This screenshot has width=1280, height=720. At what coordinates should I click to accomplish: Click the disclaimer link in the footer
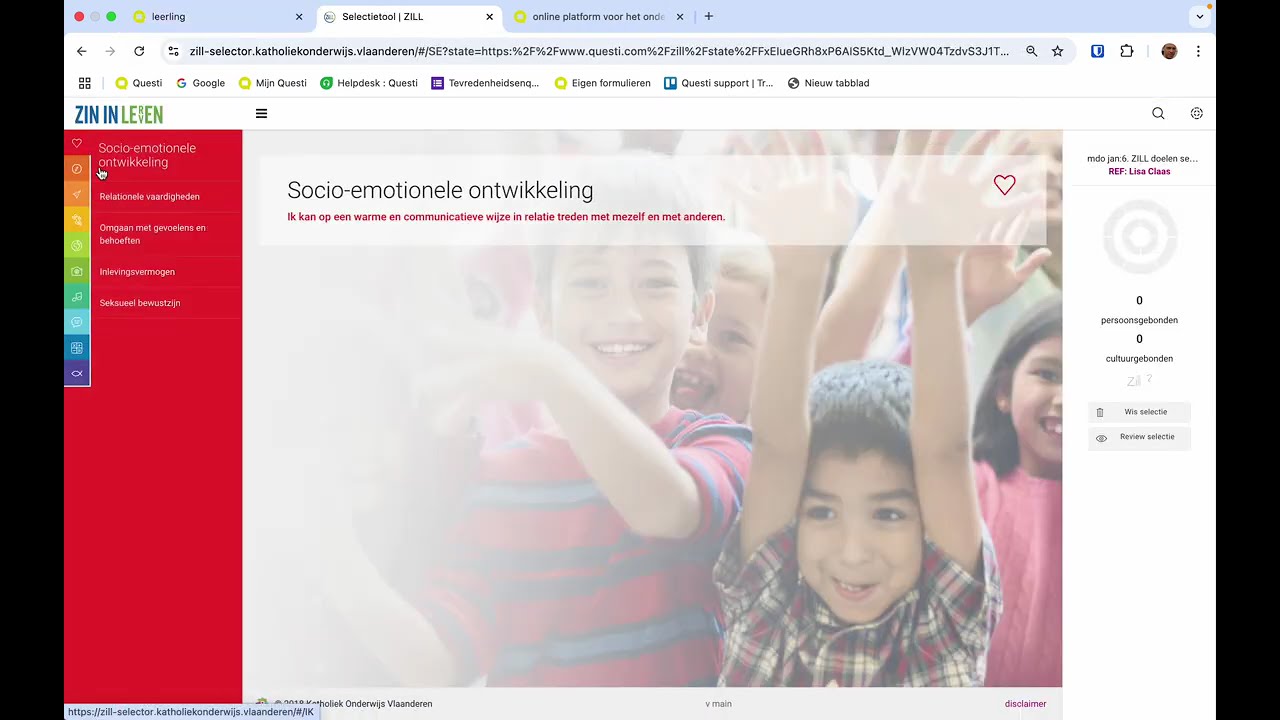tap(1025, 704)
